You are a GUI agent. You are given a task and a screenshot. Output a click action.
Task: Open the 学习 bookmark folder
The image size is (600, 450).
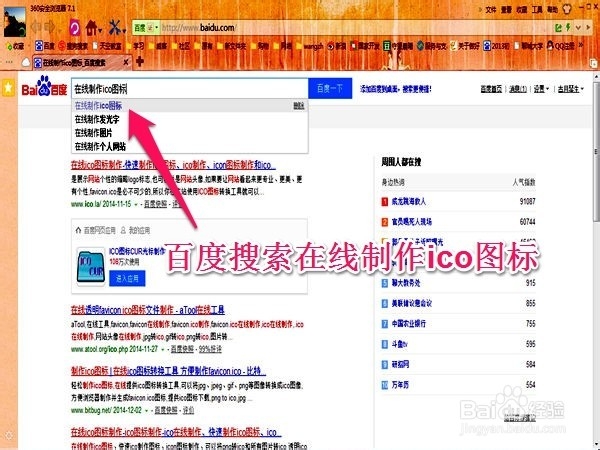pos(135,46)
